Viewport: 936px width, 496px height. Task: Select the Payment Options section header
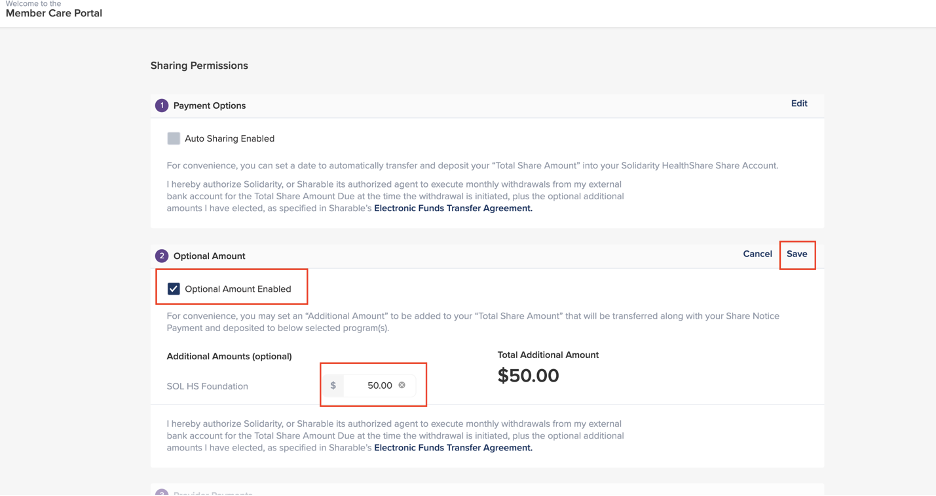pyautogui.click(x=209, y=105)
